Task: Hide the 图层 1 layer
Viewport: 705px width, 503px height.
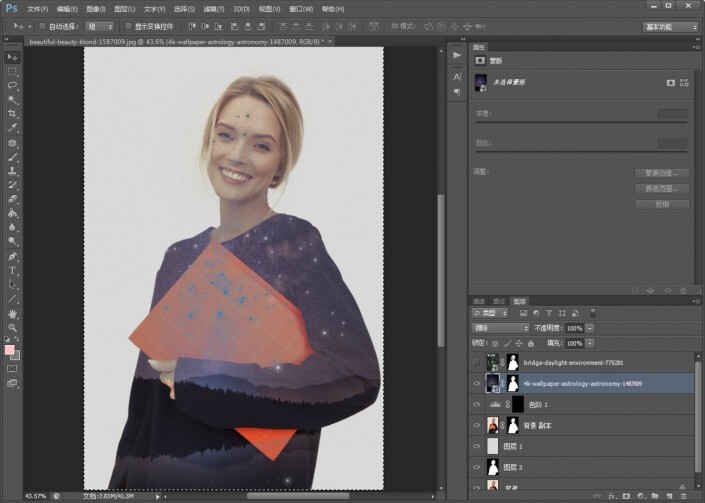Action: pos(477,445)
